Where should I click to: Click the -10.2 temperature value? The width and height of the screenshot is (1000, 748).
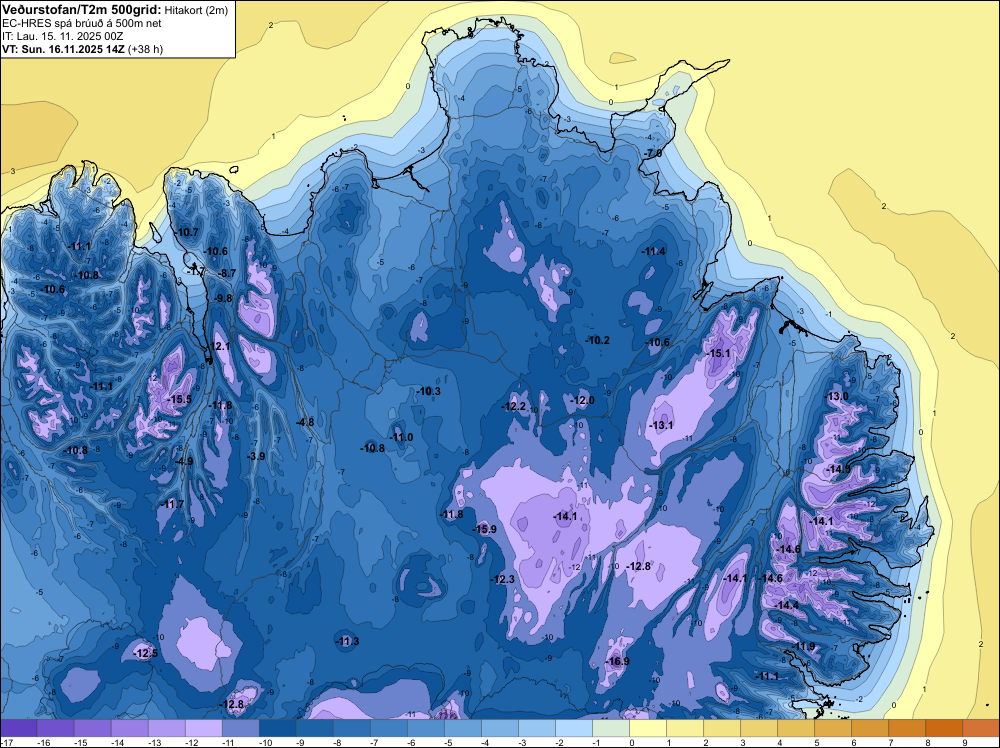[x=598, y=340]
